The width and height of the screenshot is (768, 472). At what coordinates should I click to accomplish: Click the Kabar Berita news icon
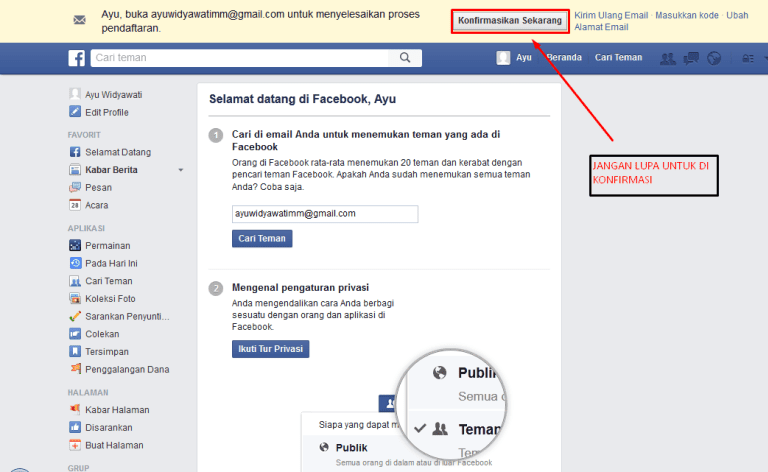point(74,169)
